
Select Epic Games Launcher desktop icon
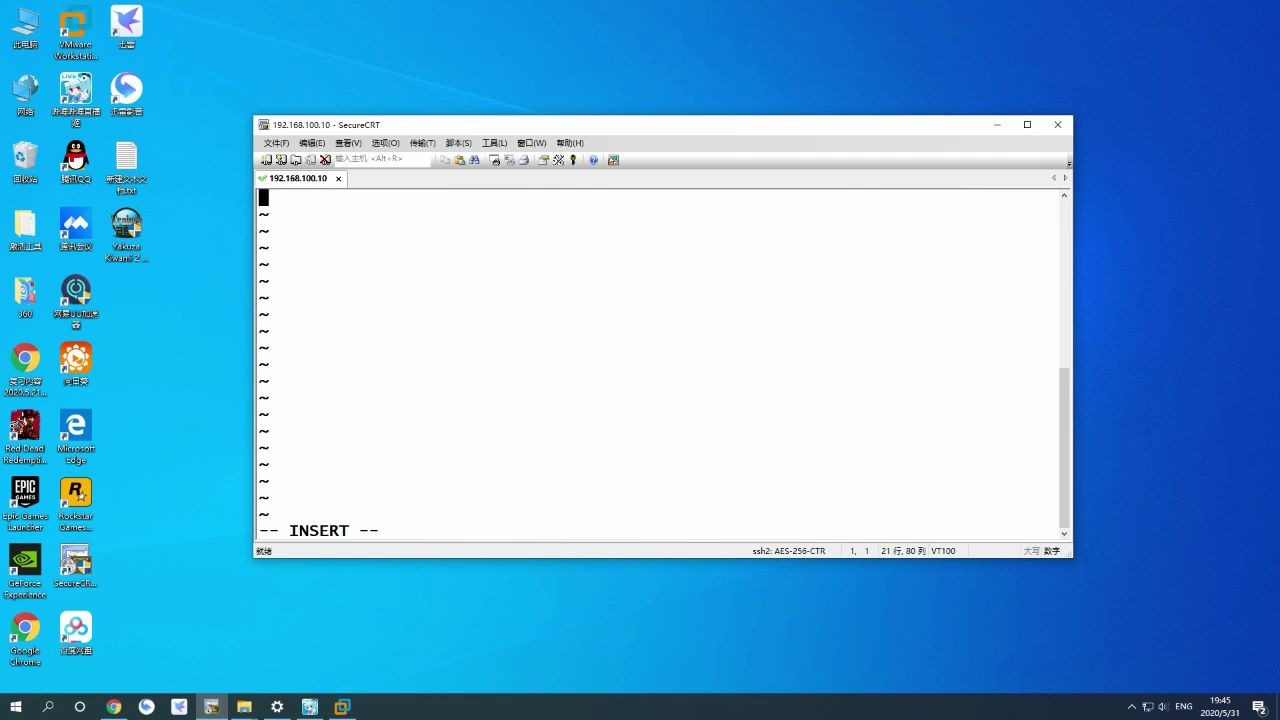click(x=25, y=504)
